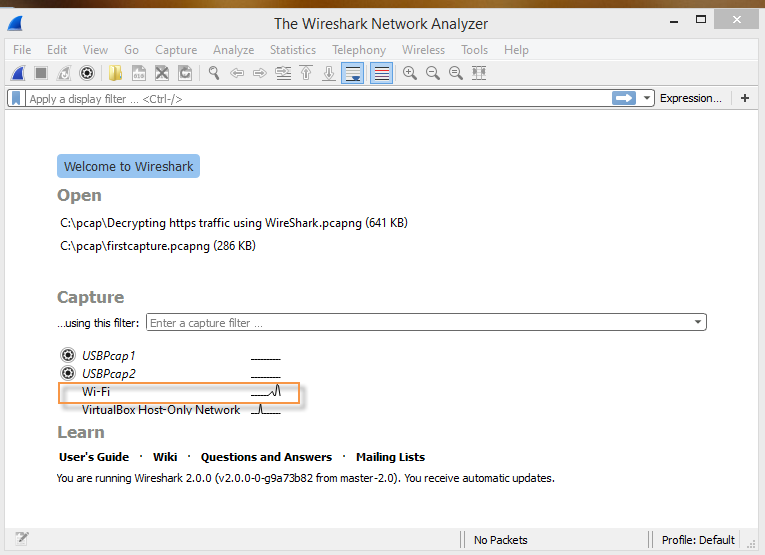Click No Packets status bar text
This screenshot has width=765, height=555.
click(x=501, y=540)
